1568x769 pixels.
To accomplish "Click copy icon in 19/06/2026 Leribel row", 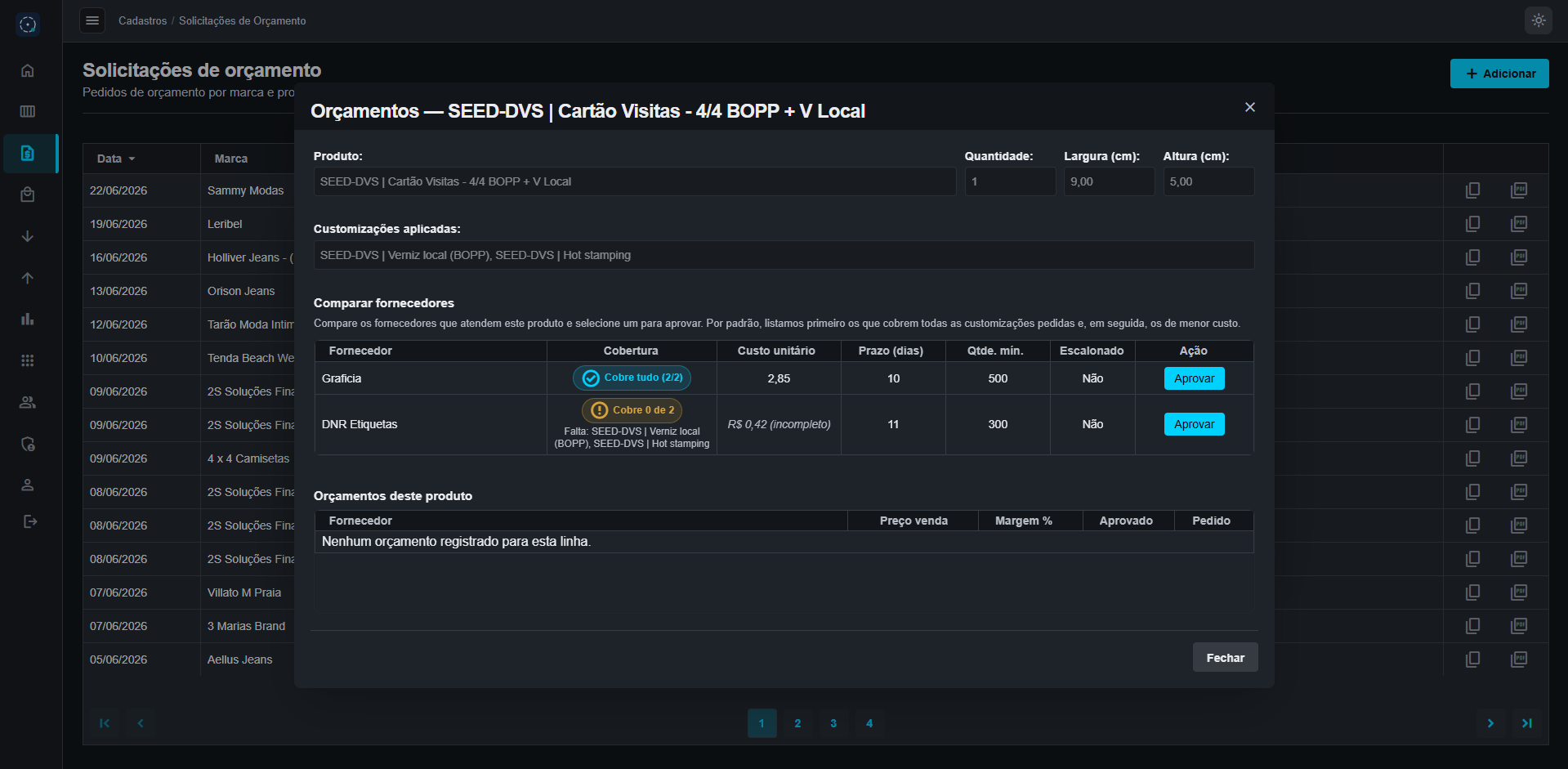I will coord(1472,224).
